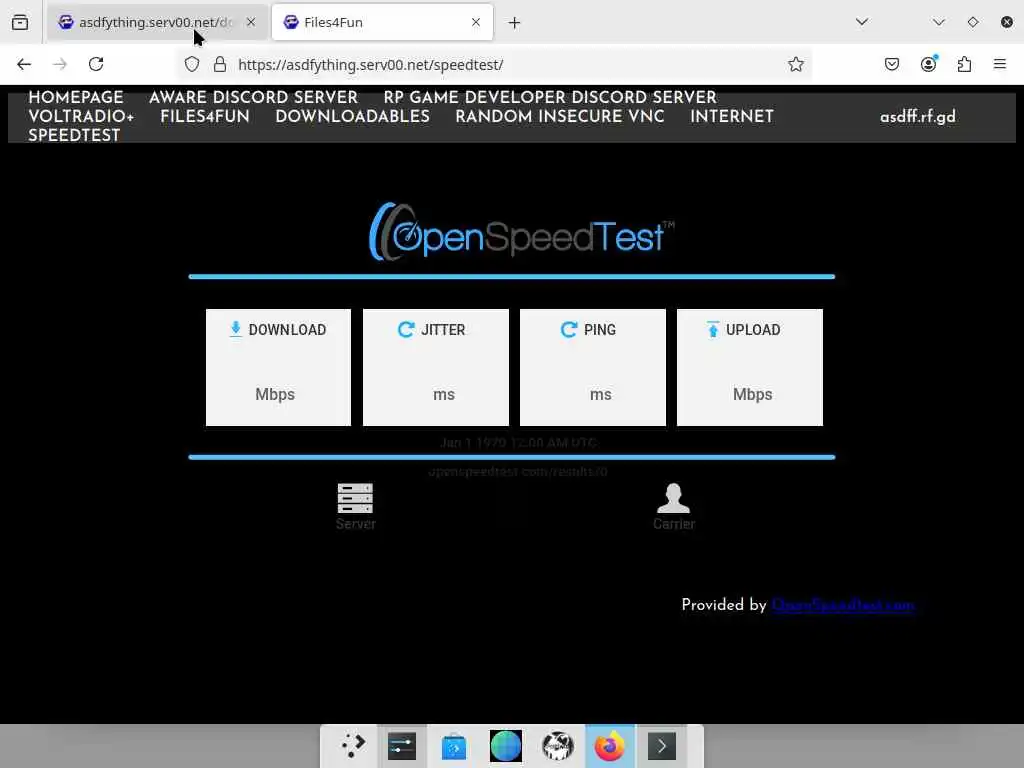Open a new tab with plus button
Screen dimensions: 1024x768
coord(515,23)
